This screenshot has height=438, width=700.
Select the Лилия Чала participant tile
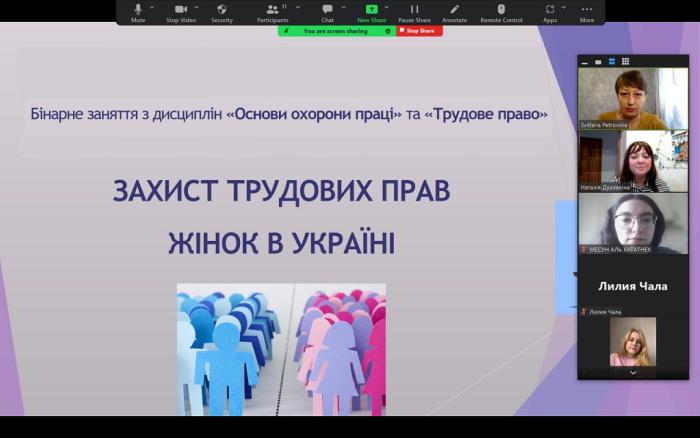click(633, 286)
